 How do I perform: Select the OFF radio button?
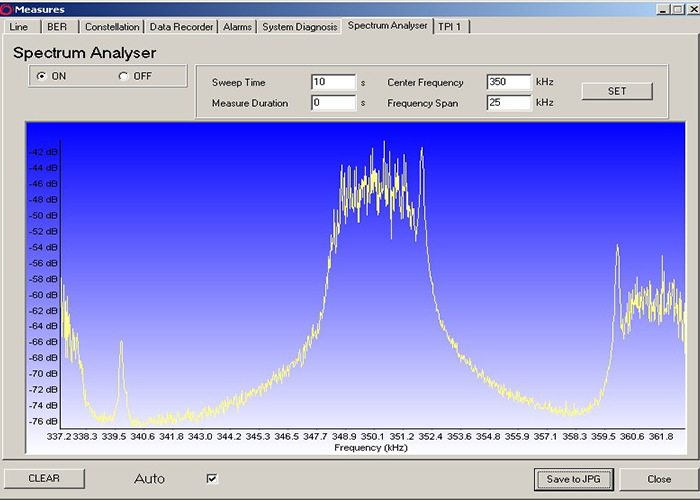pyautogui.click(x=124, y=77)
